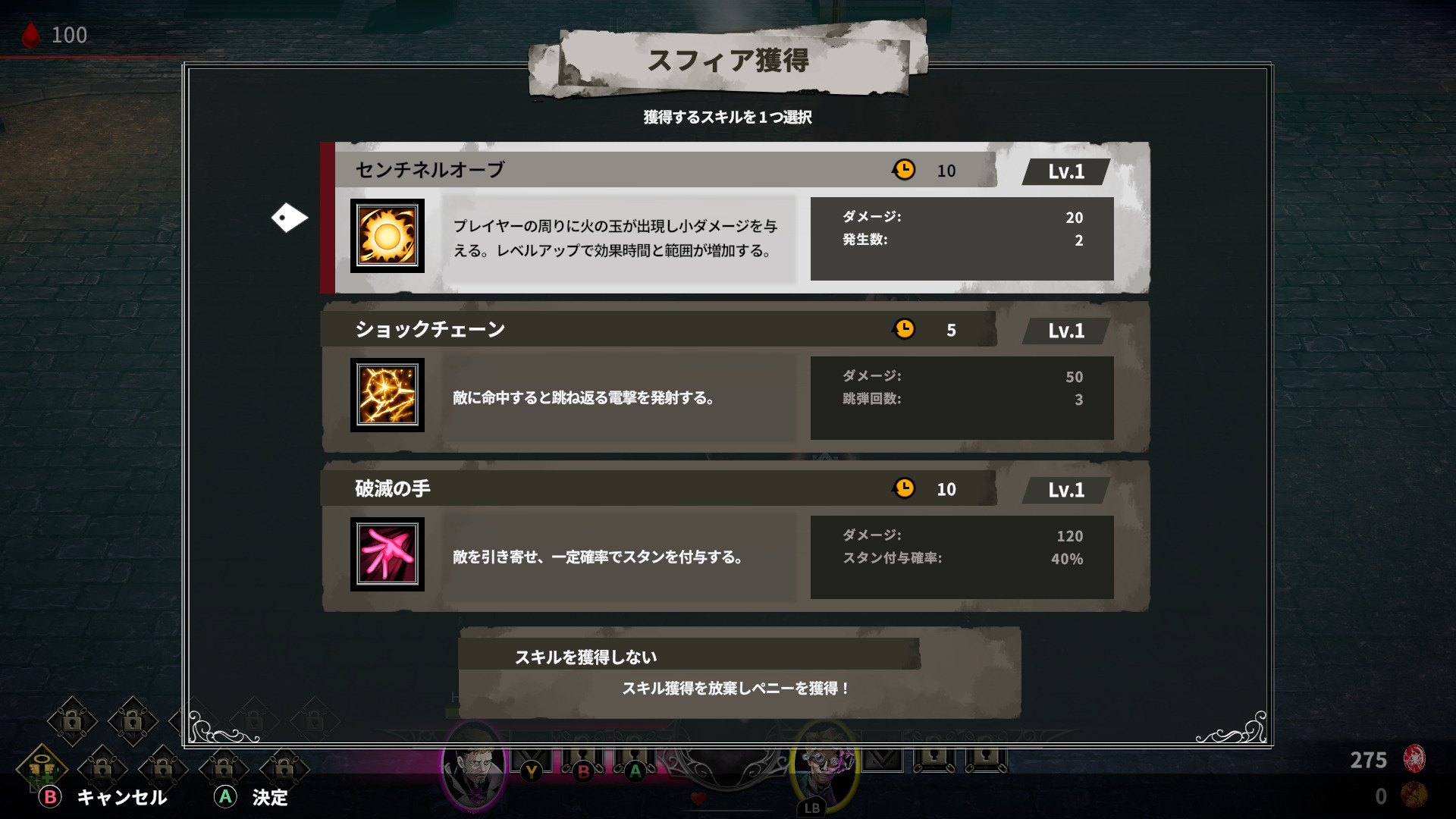Click the first locked slot at bottom left
The height and width of the screenshot is (819, 1456).
click(72, 721)
